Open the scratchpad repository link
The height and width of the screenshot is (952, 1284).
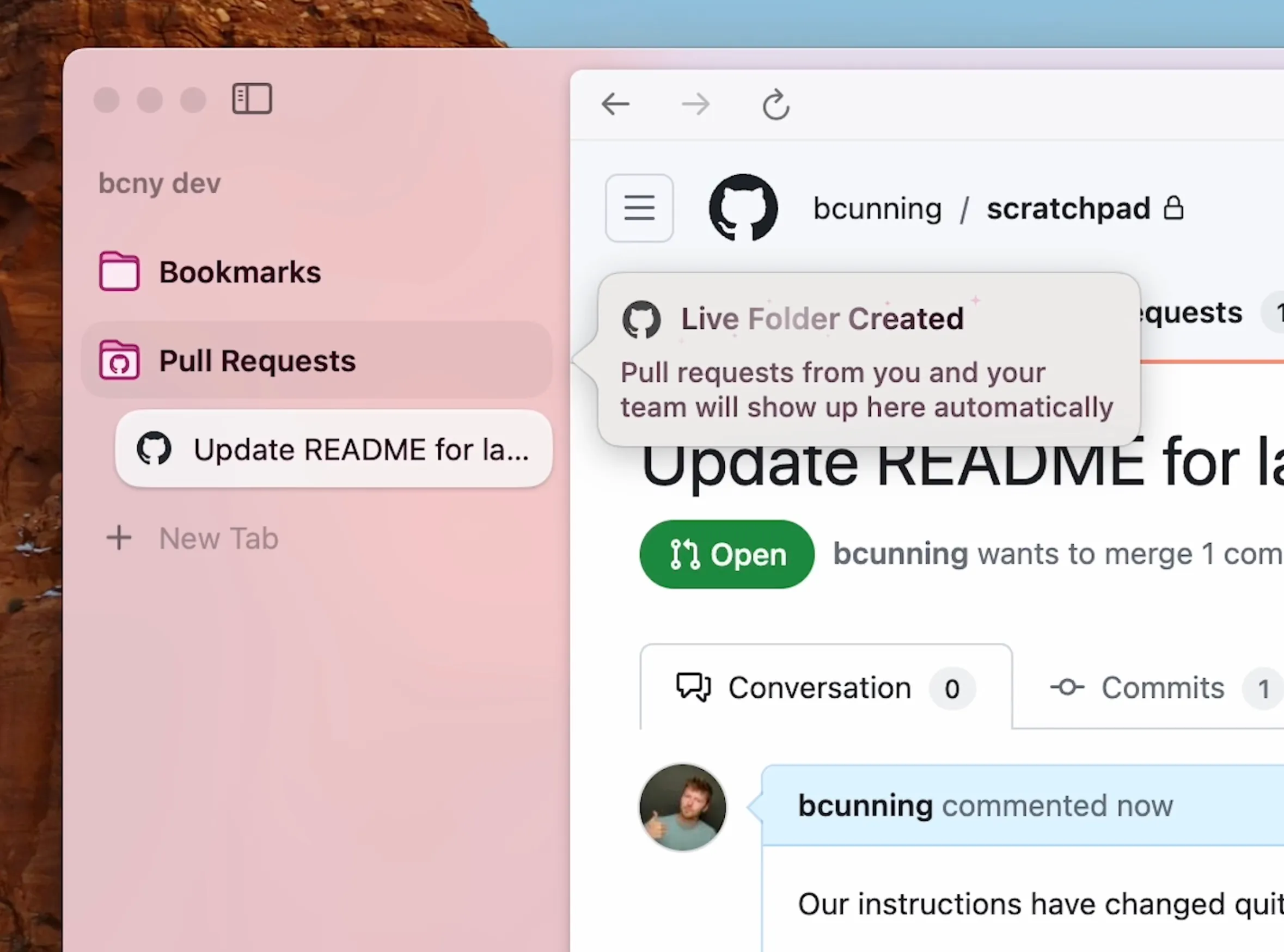click(x=1068, y=208)
